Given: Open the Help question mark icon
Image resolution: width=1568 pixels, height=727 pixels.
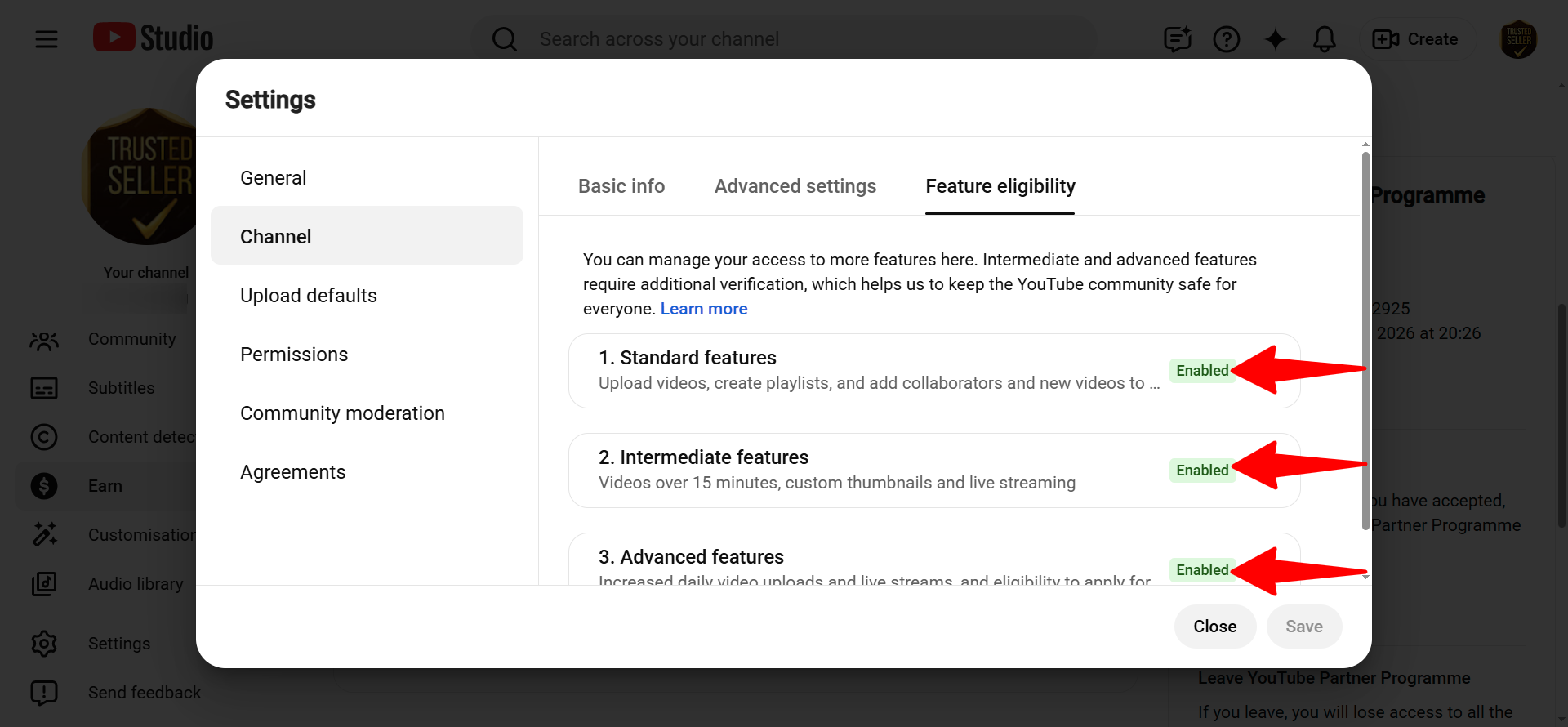Looking at the screenshot, I should tap(1227, 39).
